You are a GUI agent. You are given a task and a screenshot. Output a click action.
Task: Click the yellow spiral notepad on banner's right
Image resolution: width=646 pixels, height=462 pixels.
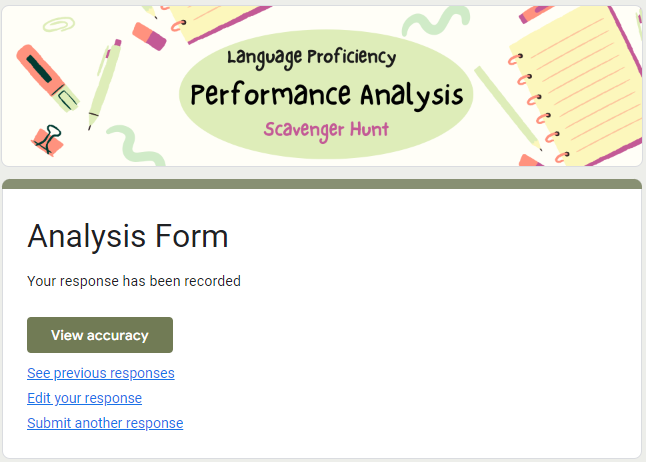click(575, 92)
